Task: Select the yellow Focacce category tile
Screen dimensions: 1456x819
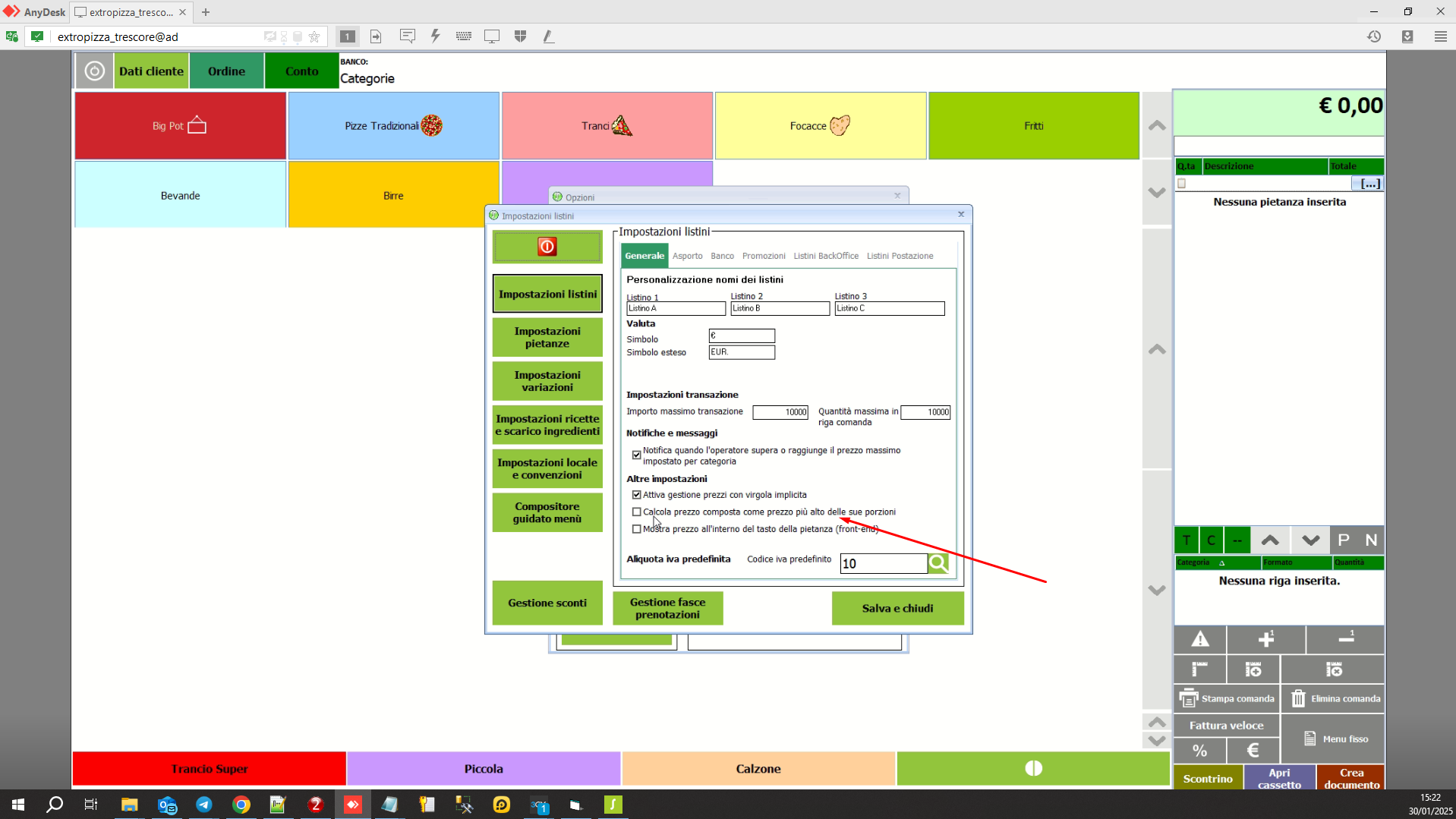Action: click(x=820, y=126)
